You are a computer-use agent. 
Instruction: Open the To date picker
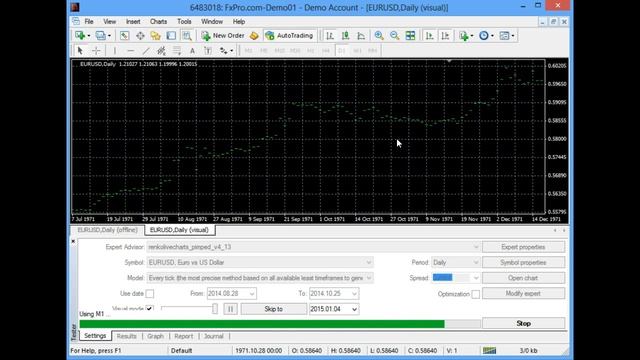pyautogui.click(x=354, y=293)
